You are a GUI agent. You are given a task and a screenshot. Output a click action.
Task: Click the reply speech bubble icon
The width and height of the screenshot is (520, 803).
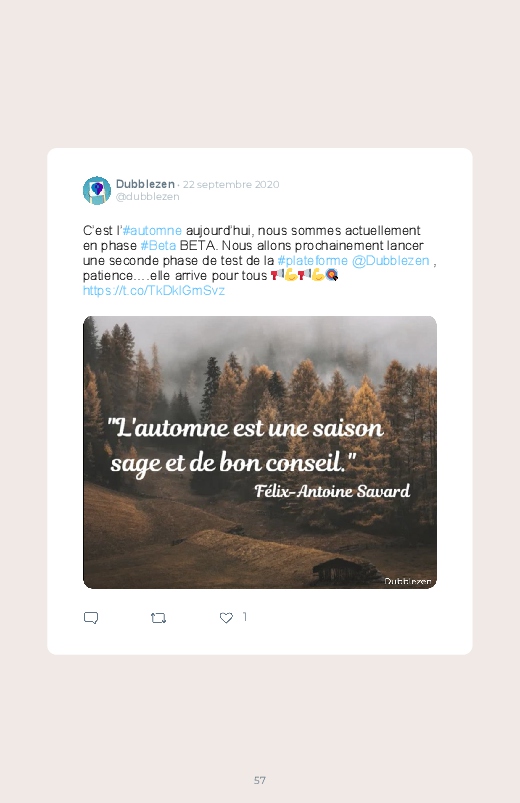click(x=91, y=618)
